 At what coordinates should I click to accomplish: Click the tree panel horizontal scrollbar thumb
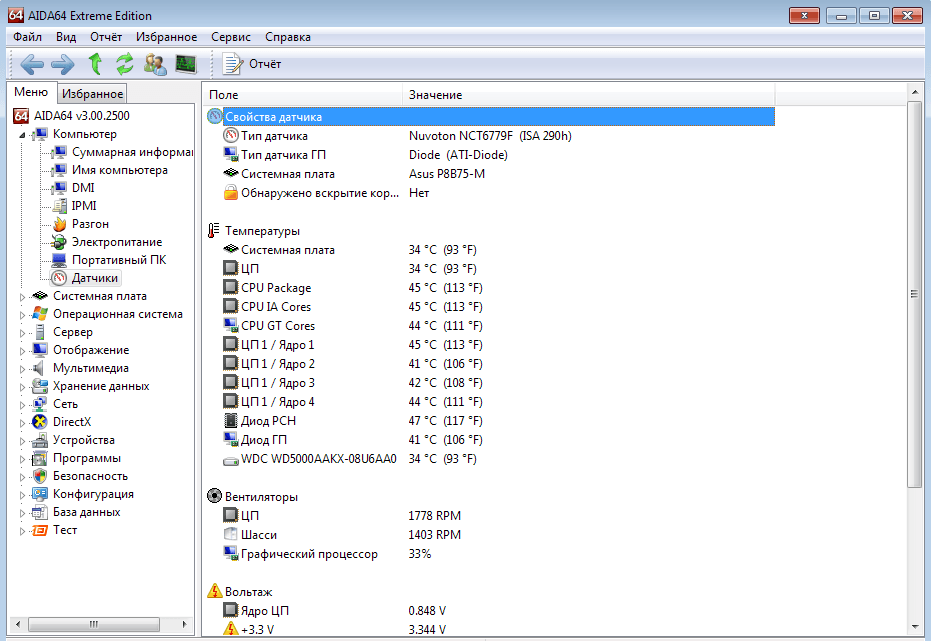click(x=94, y=624)
